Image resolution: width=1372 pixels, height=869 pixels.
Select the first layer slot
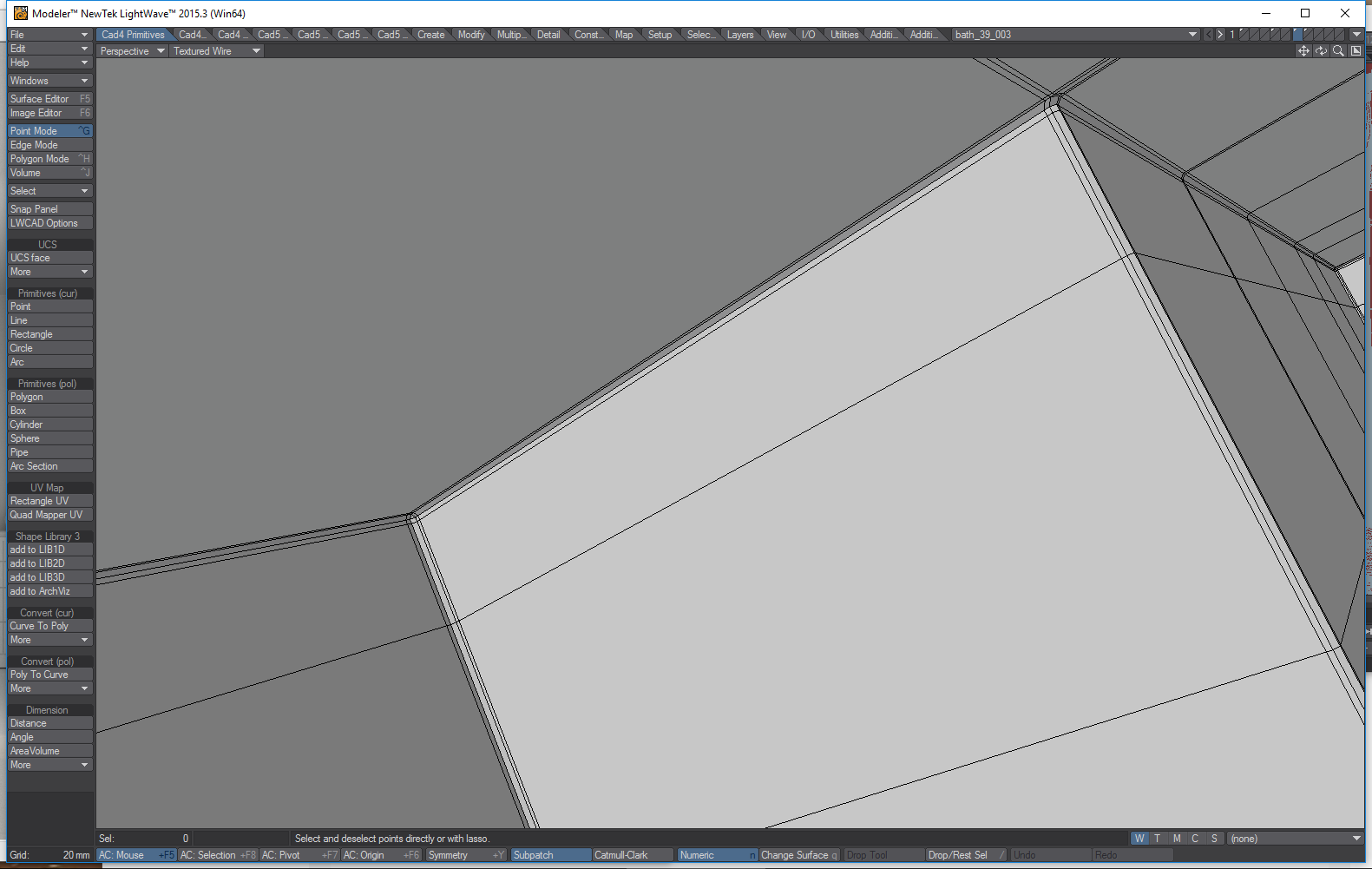(x=1245, y=35)
